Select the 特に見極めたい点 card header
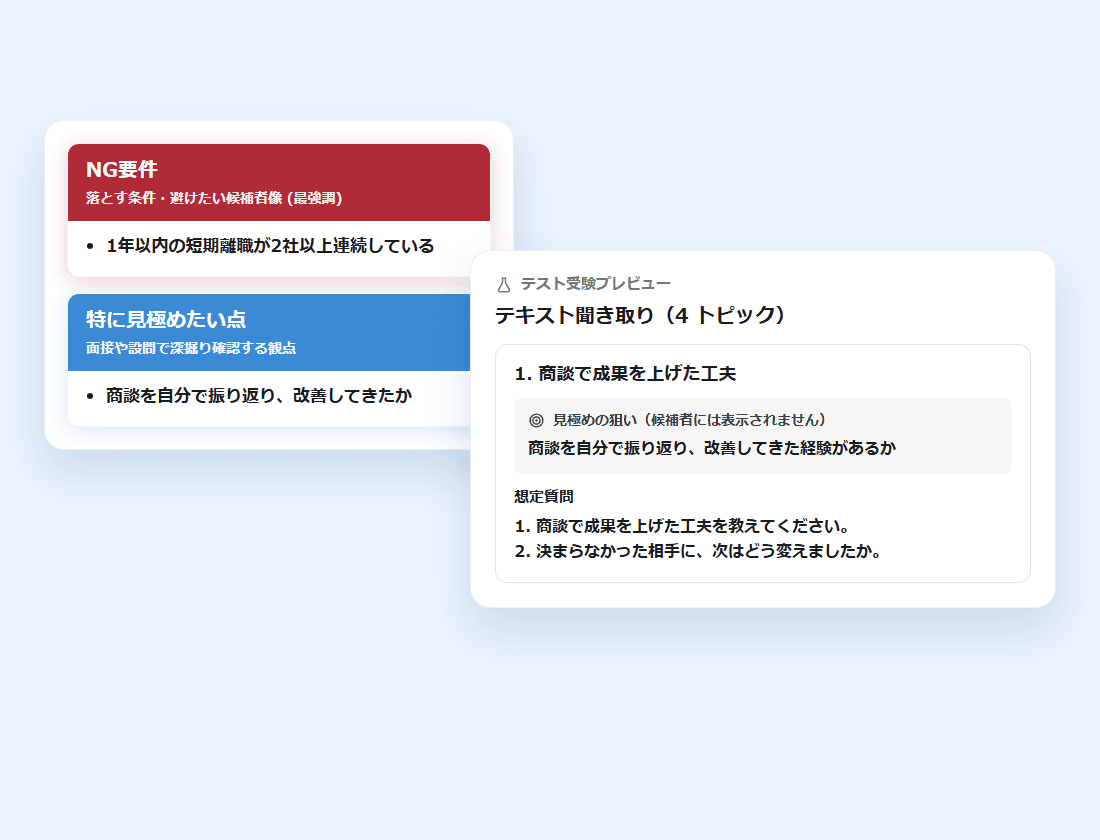This screenshot has width=1100, height=840. tap(269, 333)
